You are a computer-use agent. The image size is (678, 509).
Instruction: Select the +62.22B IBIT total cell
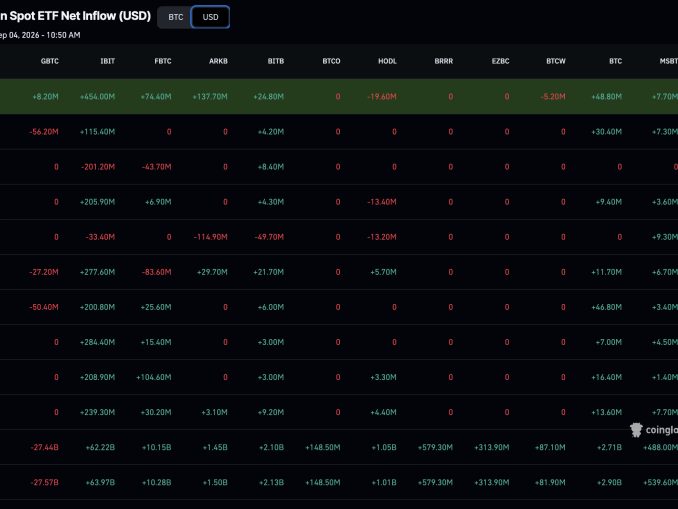(x=100, y=447)
